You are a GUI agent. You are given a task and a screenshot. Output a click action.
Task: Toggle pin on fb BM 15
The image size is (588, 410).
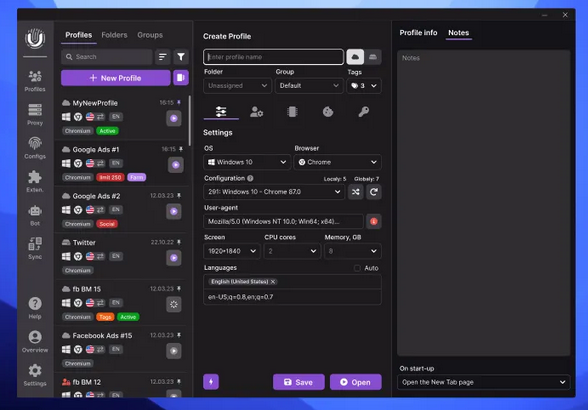pyautogui.click(x=179, y=288)
